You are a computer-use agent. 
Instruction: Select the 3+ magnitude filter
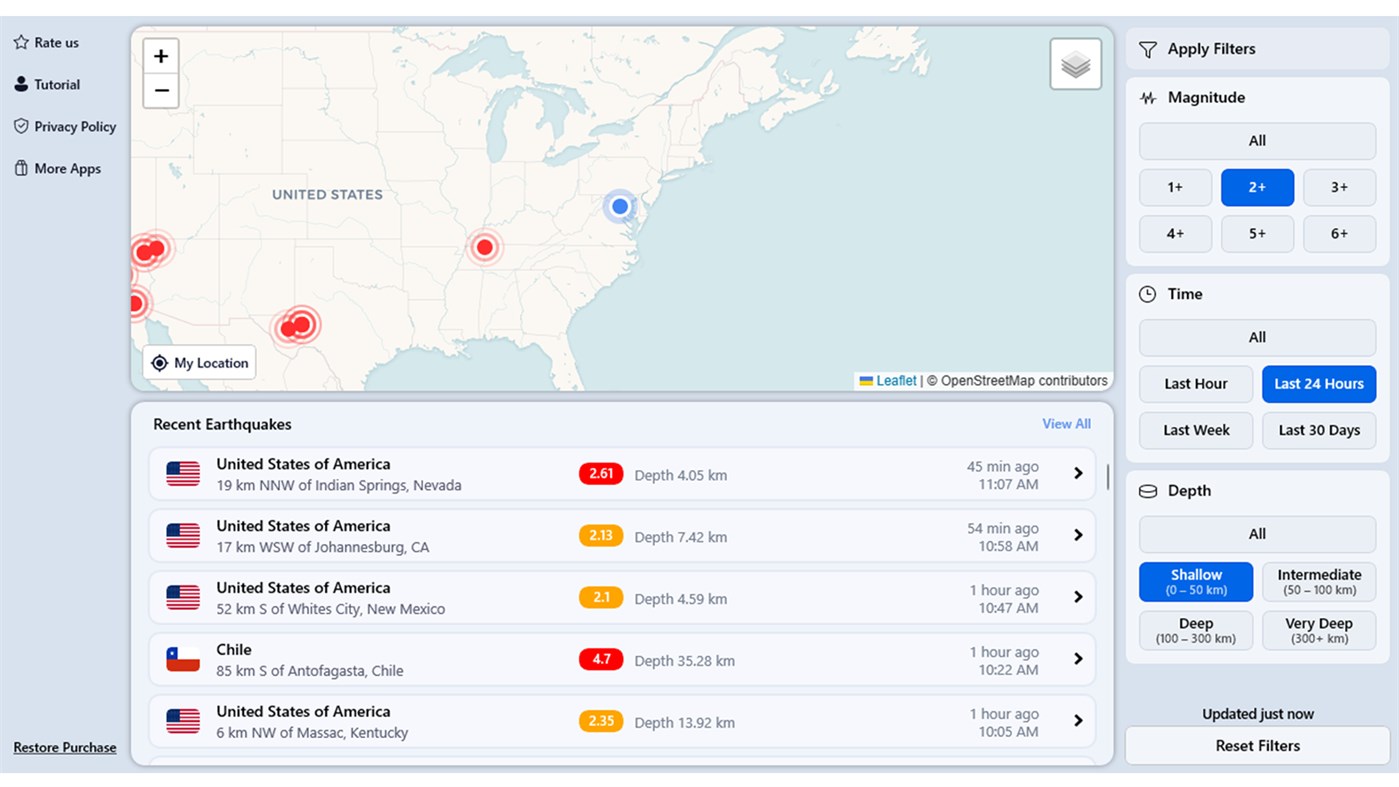pos(1339,187)
